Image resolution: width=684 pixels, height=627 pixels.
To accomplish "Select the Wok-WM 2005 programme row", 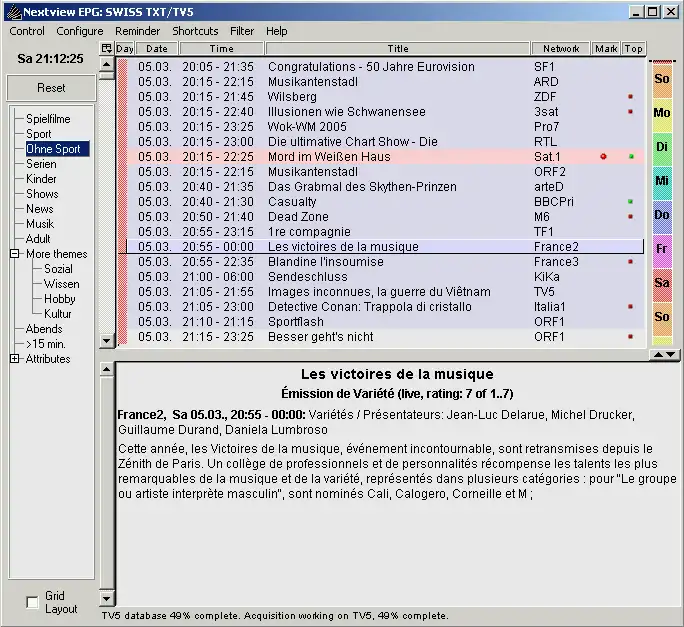I will click(386, 127).
